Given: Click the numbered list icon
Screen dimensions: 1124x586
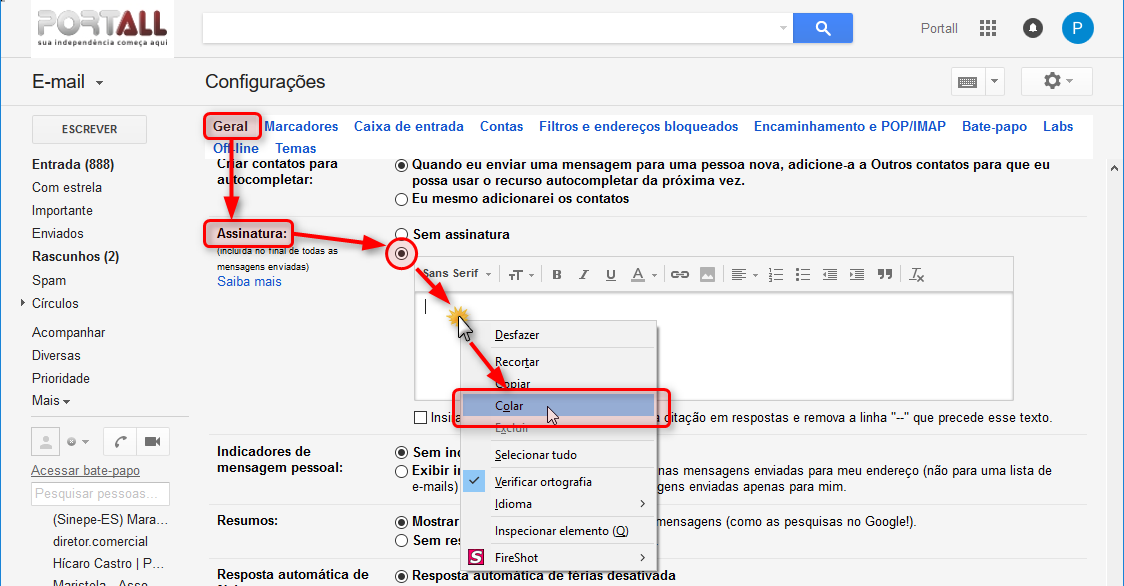Looking at the screenshot, I should [776, 275].
